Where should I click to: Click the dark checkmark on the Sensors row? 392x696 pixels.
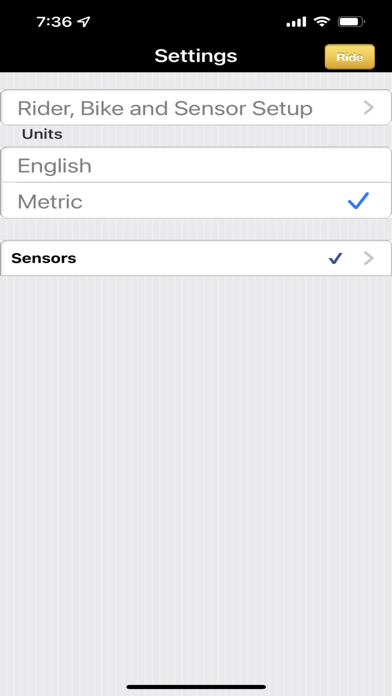tap(336, 258)
